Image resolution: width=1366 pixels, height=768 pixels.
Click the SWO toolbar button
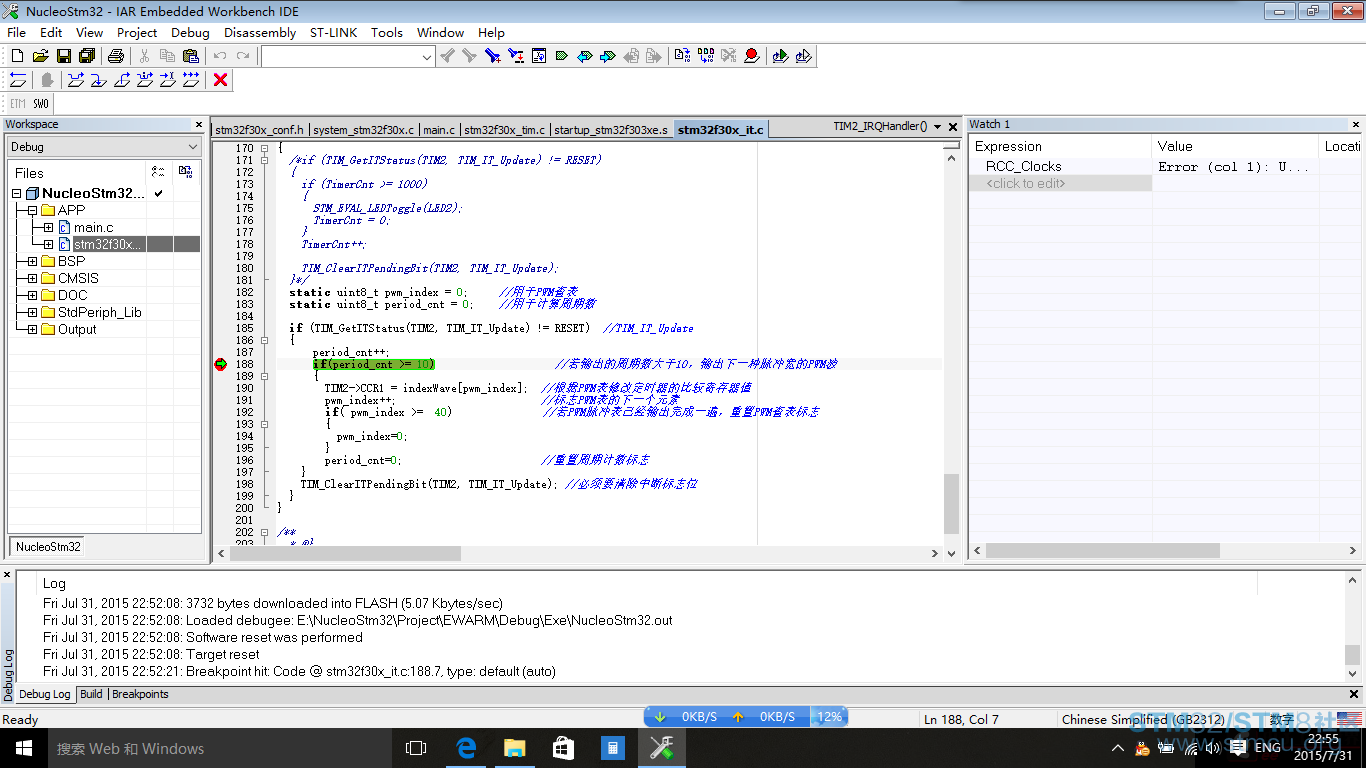click(x=40, y=103)
